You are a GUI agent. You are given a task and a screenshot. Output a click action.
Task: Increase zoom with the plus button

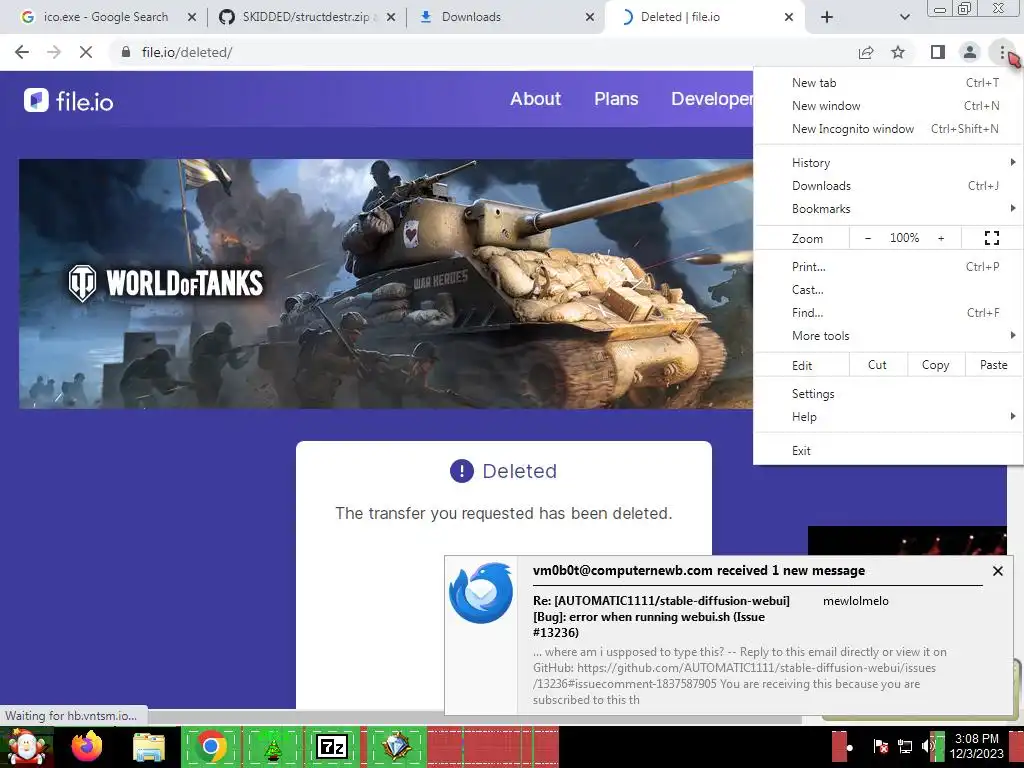pyautogui.click(x=941, y=238)
